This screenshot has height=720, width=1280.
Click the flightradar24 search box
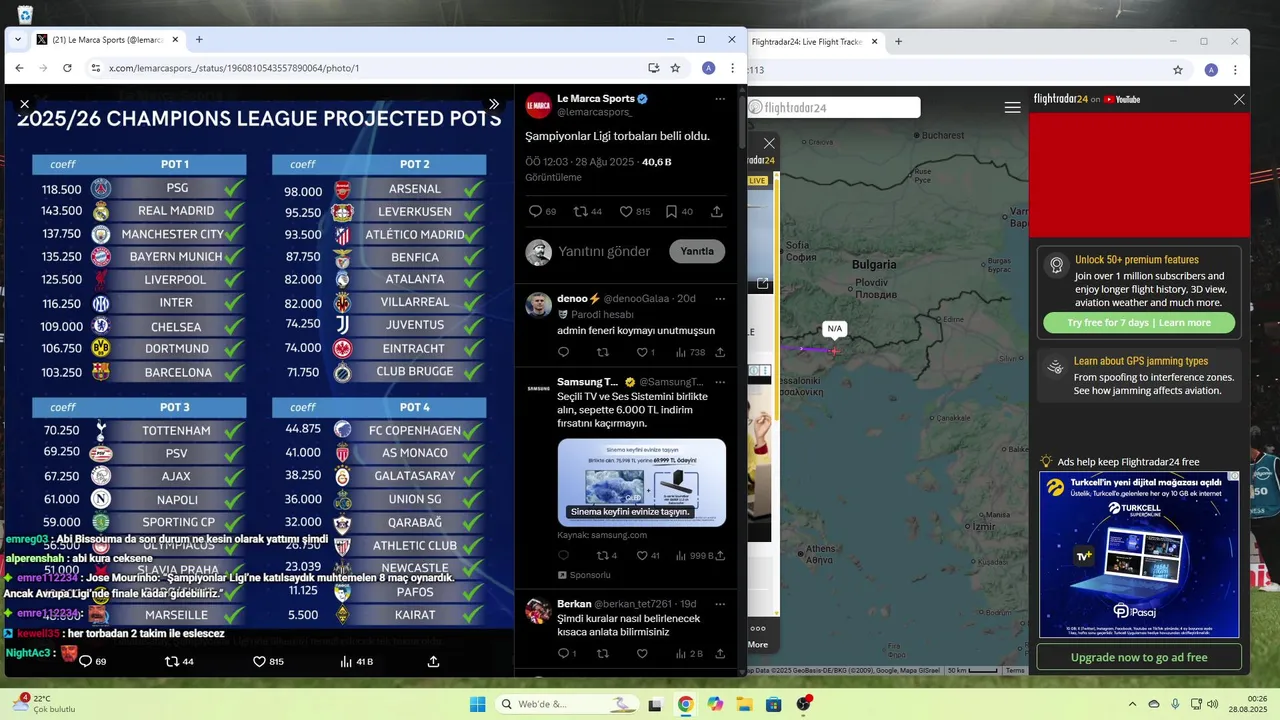(834, 108)
